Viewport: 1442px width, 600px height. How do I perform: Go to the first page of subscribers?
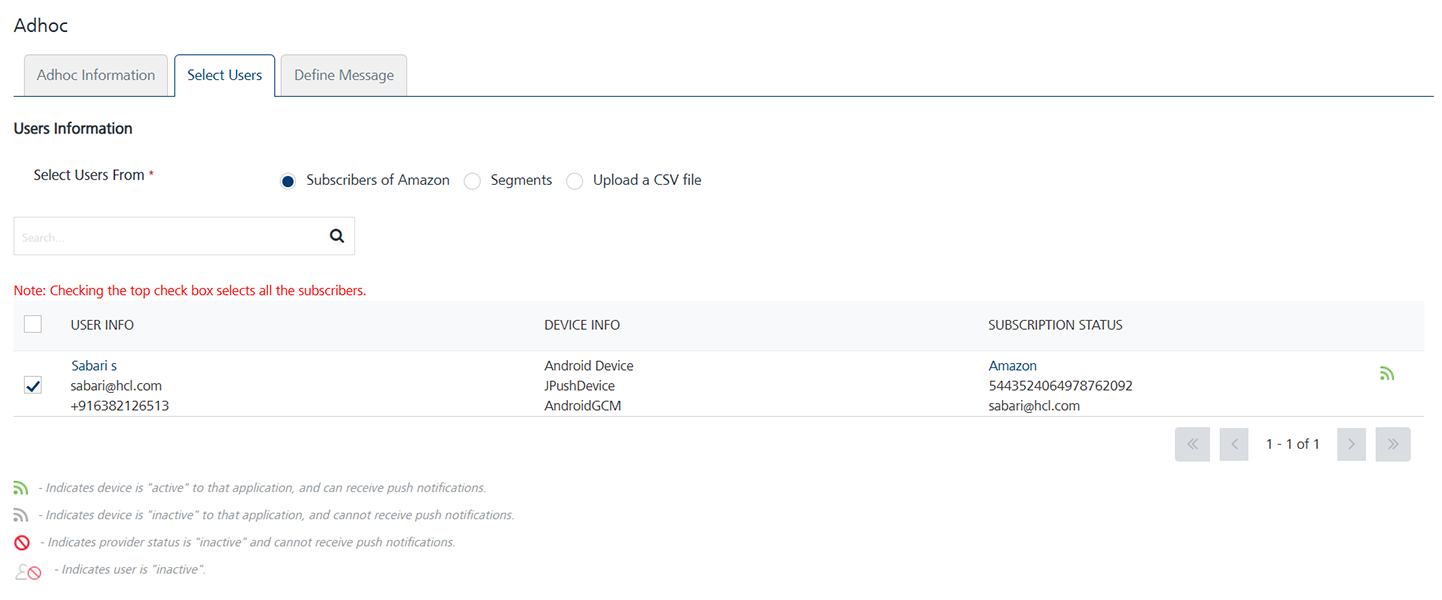click(1192, 444)
